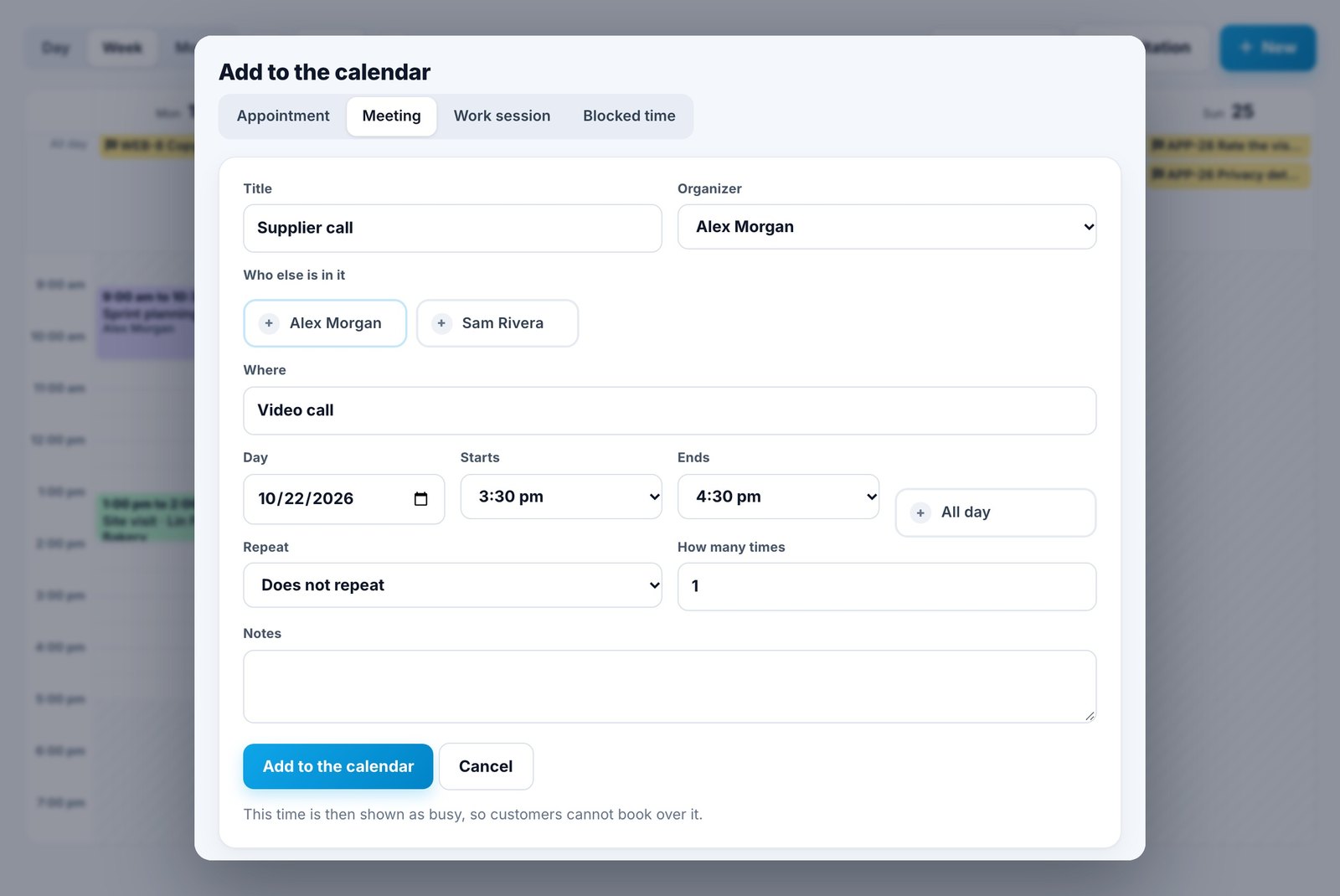Open the date picker calendar icon
The width and height of the screenshot is (1340, 896).
tap(420, 499)
